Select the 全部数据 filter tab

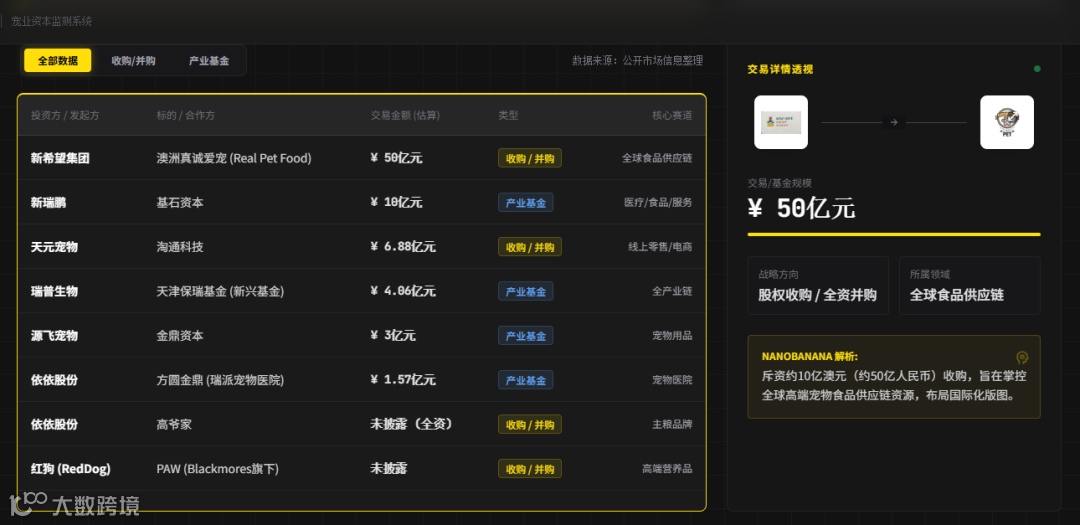pos(58,61)
